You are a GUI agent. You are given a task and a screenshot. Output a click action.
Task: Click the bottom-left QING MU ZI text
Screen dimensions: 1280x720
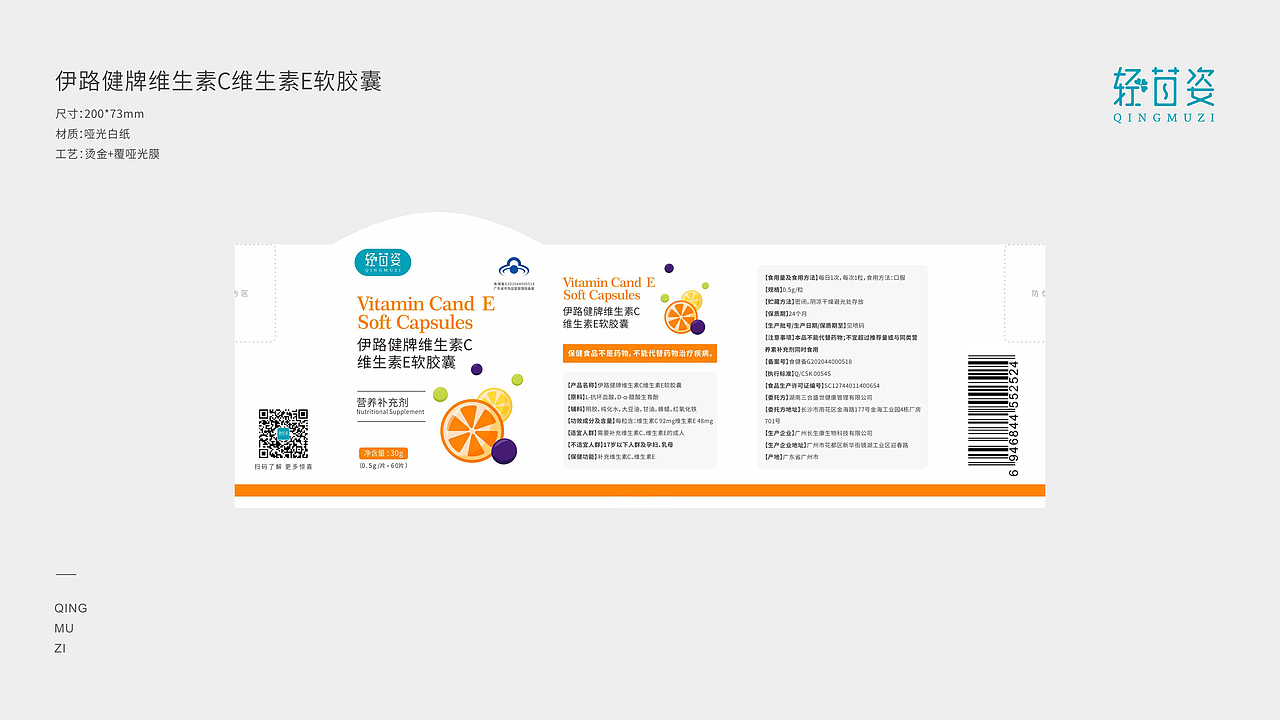pos(71,628)
